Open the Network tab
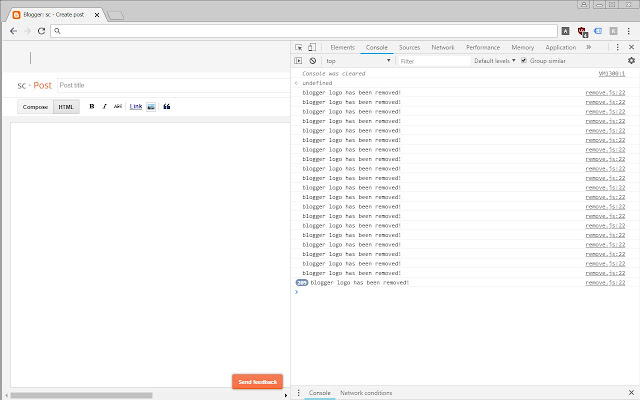Image resolution: width=640 pixels, height=400 pixels. click(x=443, y=47)
